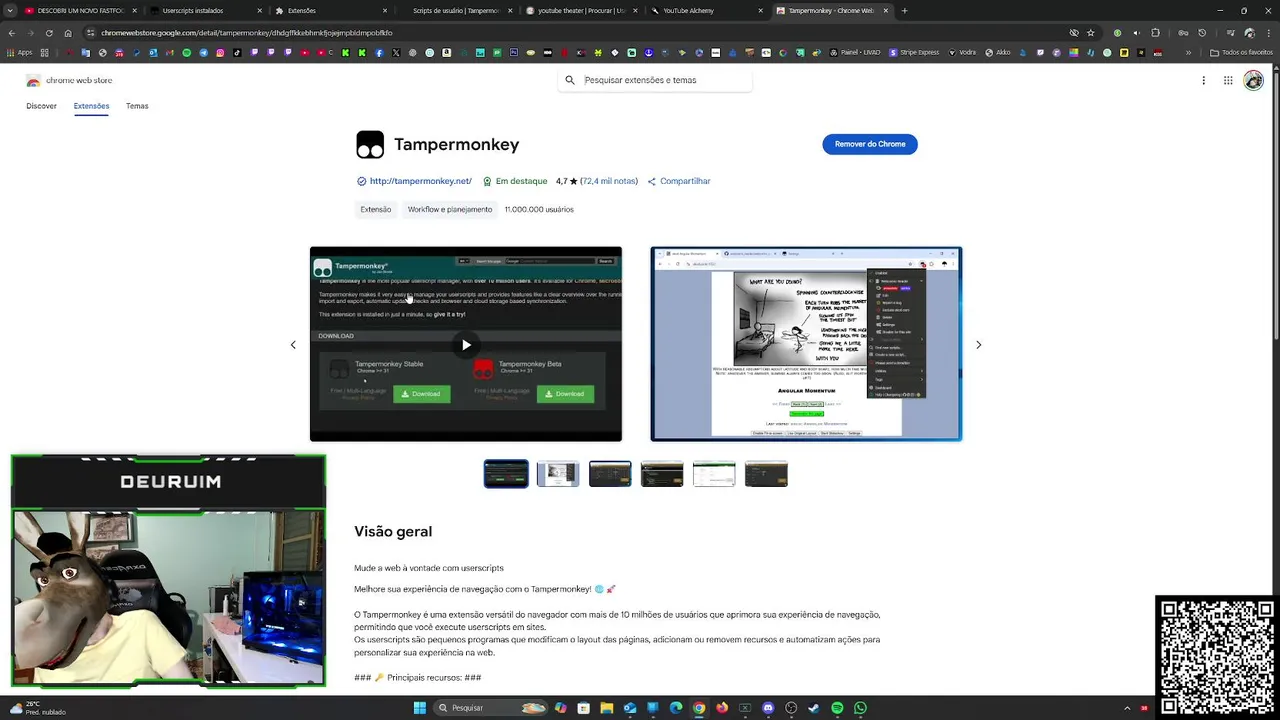Play the Tampermonkey promo video
This screenshot has height=720, width=1280.
[x=466, y=345]
